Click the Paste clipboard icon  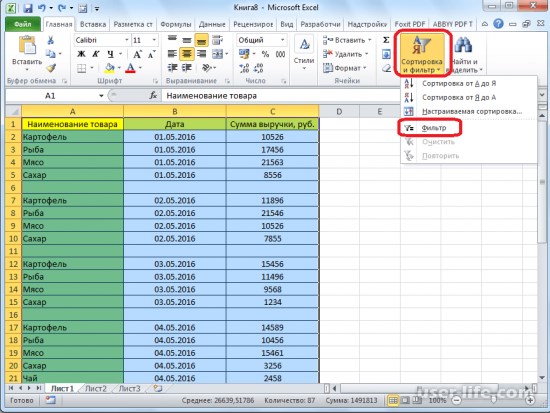(x=27, y=45)
